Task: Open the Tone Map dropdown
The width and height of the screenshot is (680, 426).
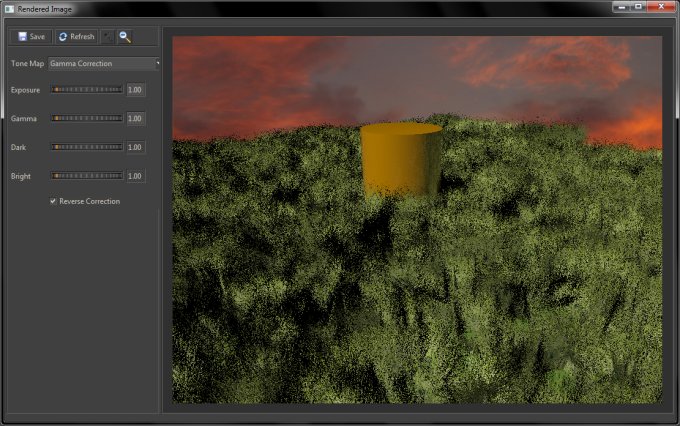Action: coord(104,63)
